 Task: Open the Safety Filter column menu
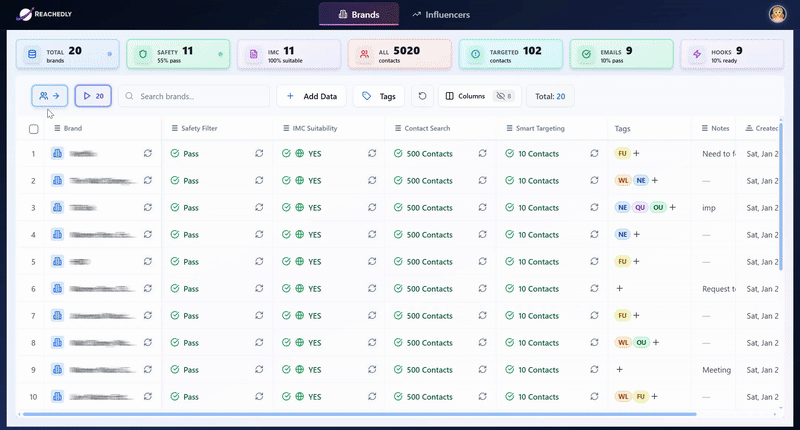(x=175, y=128)
